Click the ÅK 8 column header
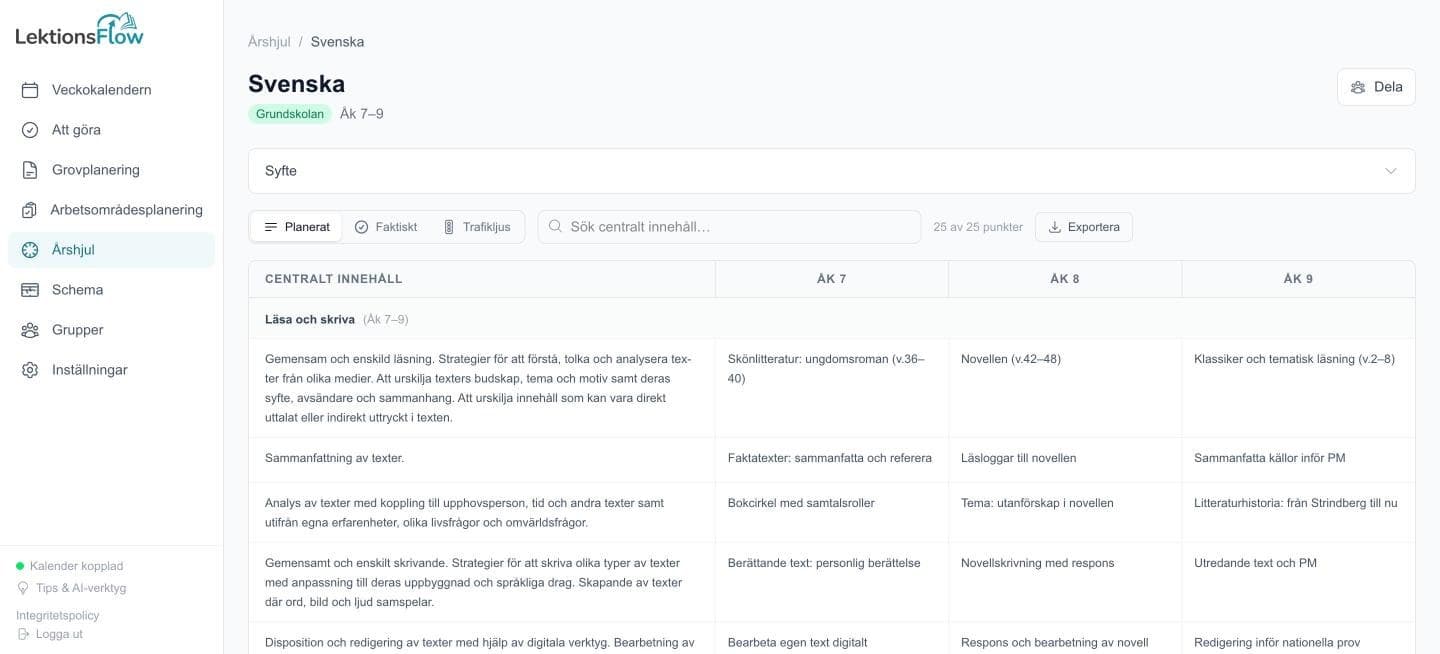The height and width of the screenshot is (654, 1440). click(1065, 279)
